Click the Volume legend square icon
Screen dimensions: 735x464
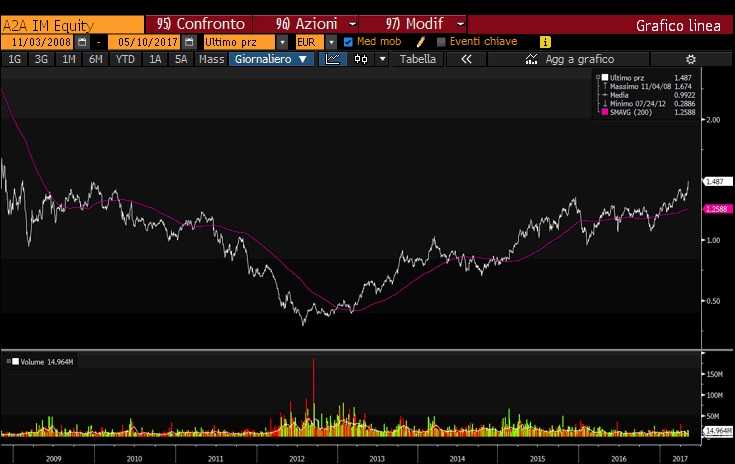pyautogui.click(x=15, y=361)
